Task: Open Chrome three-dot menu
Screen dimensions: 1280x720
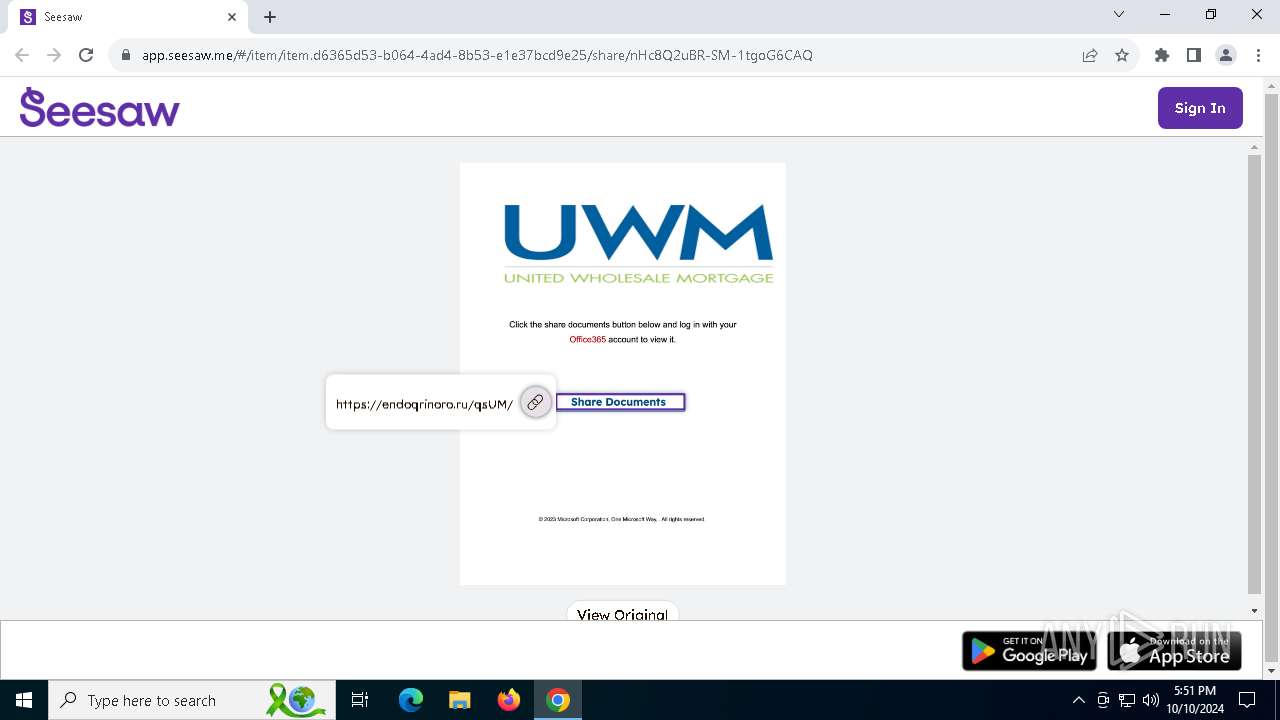Action: pyautogui.click(x=1258, y=55)
